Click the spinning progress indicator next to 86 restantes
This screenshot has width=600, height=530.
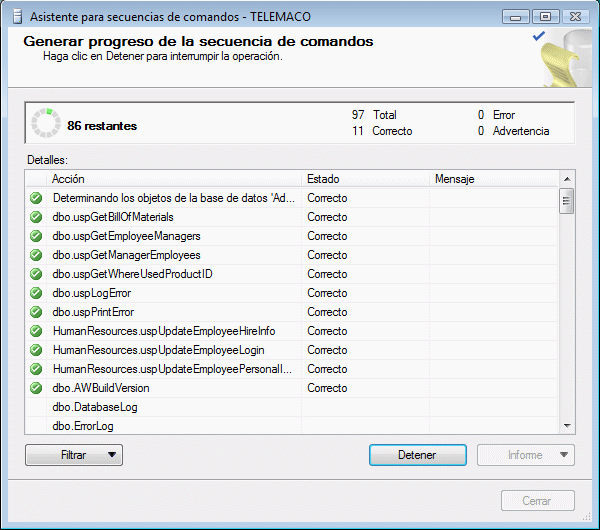point(46,123)
